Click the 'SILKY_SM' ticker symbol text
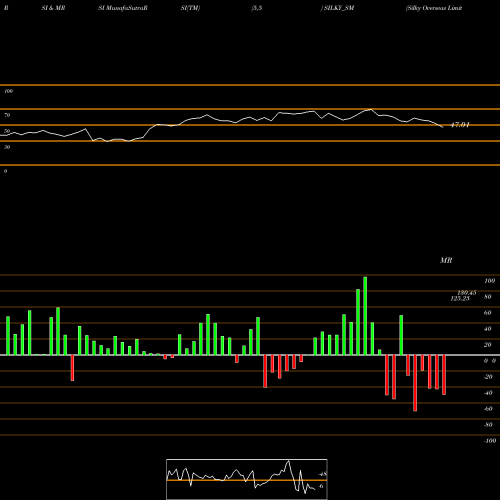 [x=339, y=8]
